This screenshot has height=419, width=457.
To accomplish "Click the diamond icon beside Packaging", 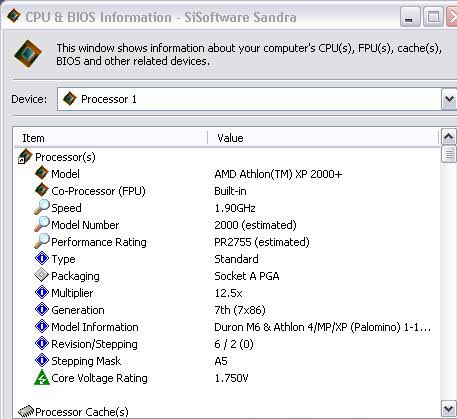I will [x=42, y=275].
